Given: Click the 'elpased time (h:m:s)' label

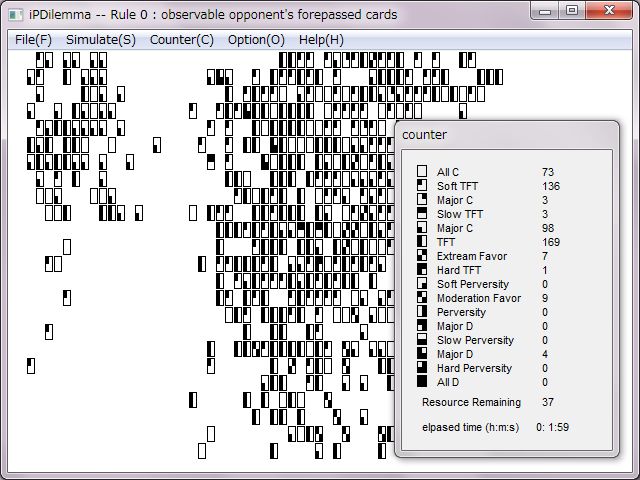Looking at the screenshot, I should [x=471, y=427].
